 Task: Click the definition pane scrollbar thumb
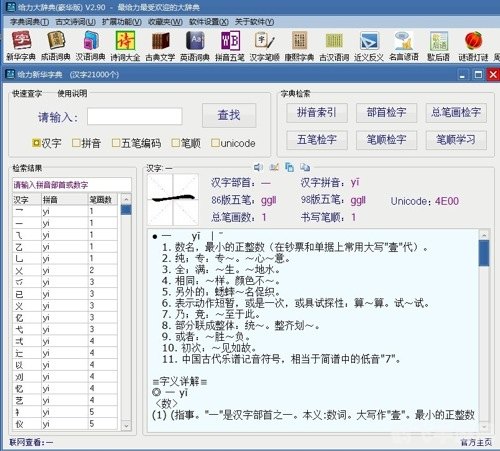484,253
